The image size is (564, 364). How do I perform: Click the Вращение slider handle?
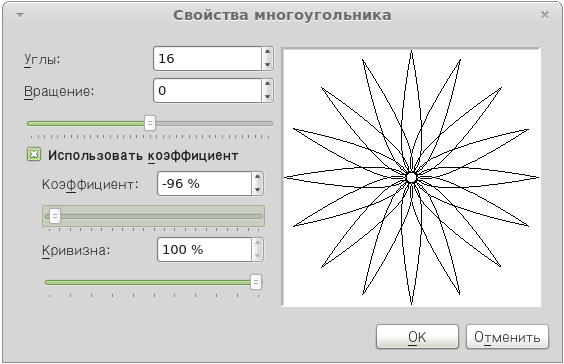pyautogui.click(x=150, y=123)
